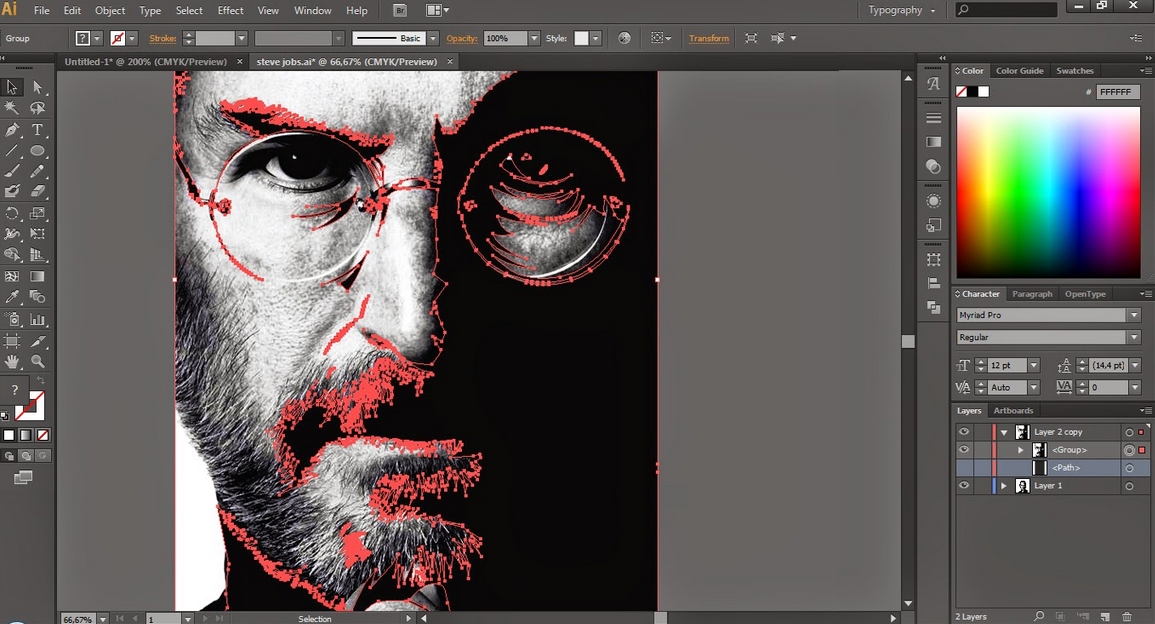Screen dimensions: 1155x624
Task: Toggle visibility of the Group sublayer
Action: coord(963,449)
